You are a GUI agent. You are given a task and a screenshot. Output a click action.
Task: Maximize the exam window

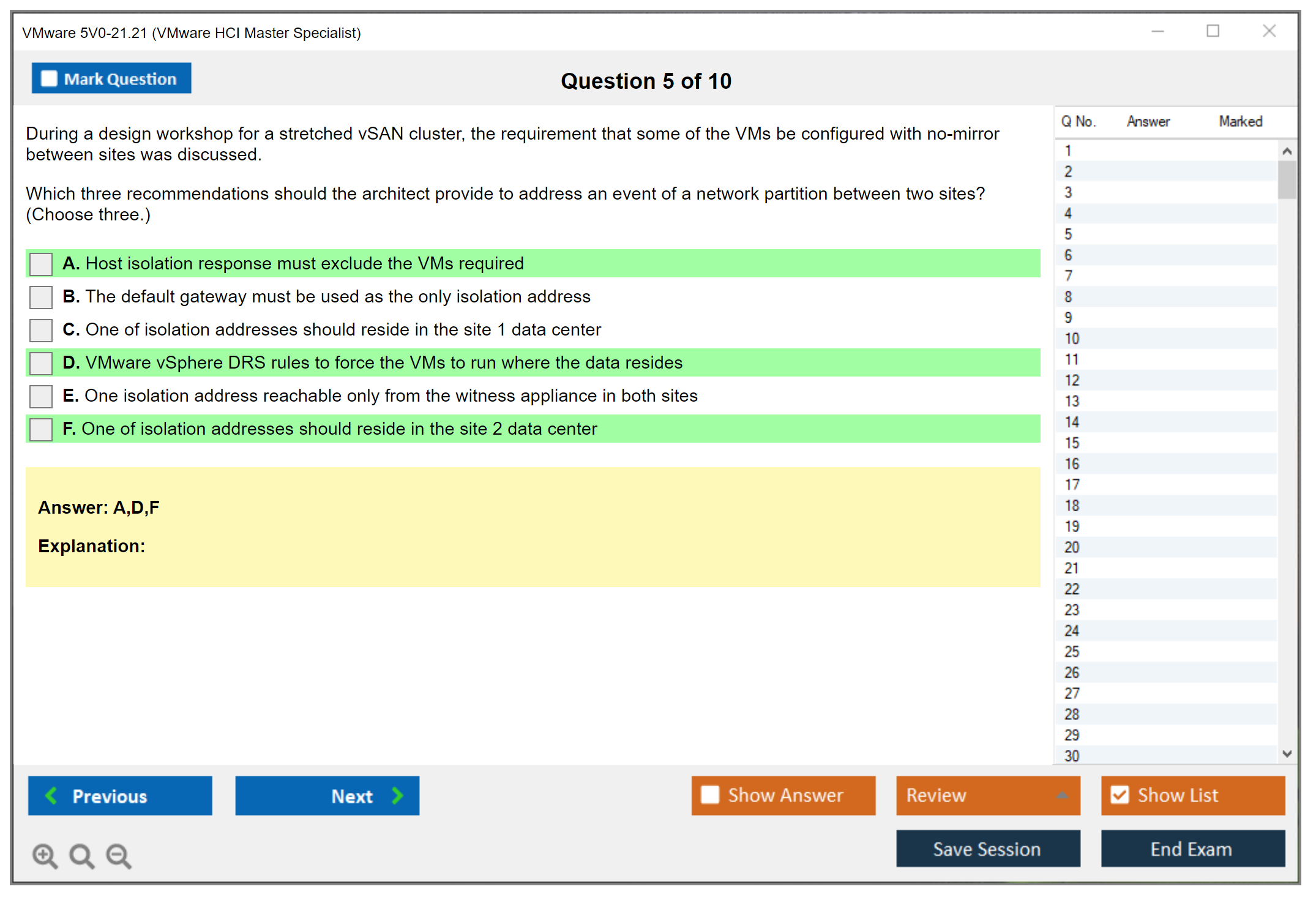[1213, 31]
